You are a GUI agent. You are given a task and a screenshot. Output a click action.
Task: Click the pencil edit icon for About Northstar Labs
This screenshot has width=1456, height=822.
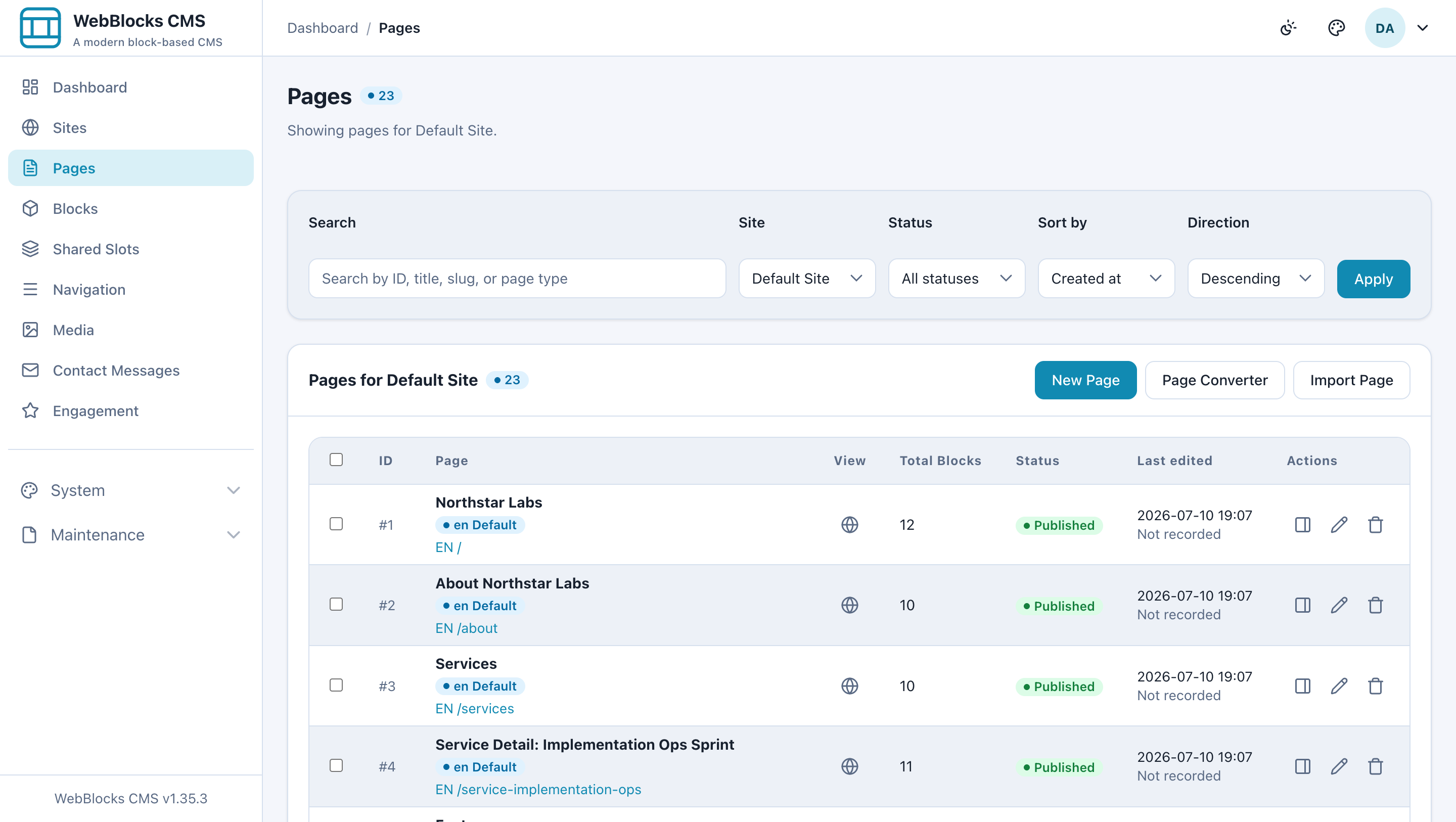click(x=1339, y=605)
